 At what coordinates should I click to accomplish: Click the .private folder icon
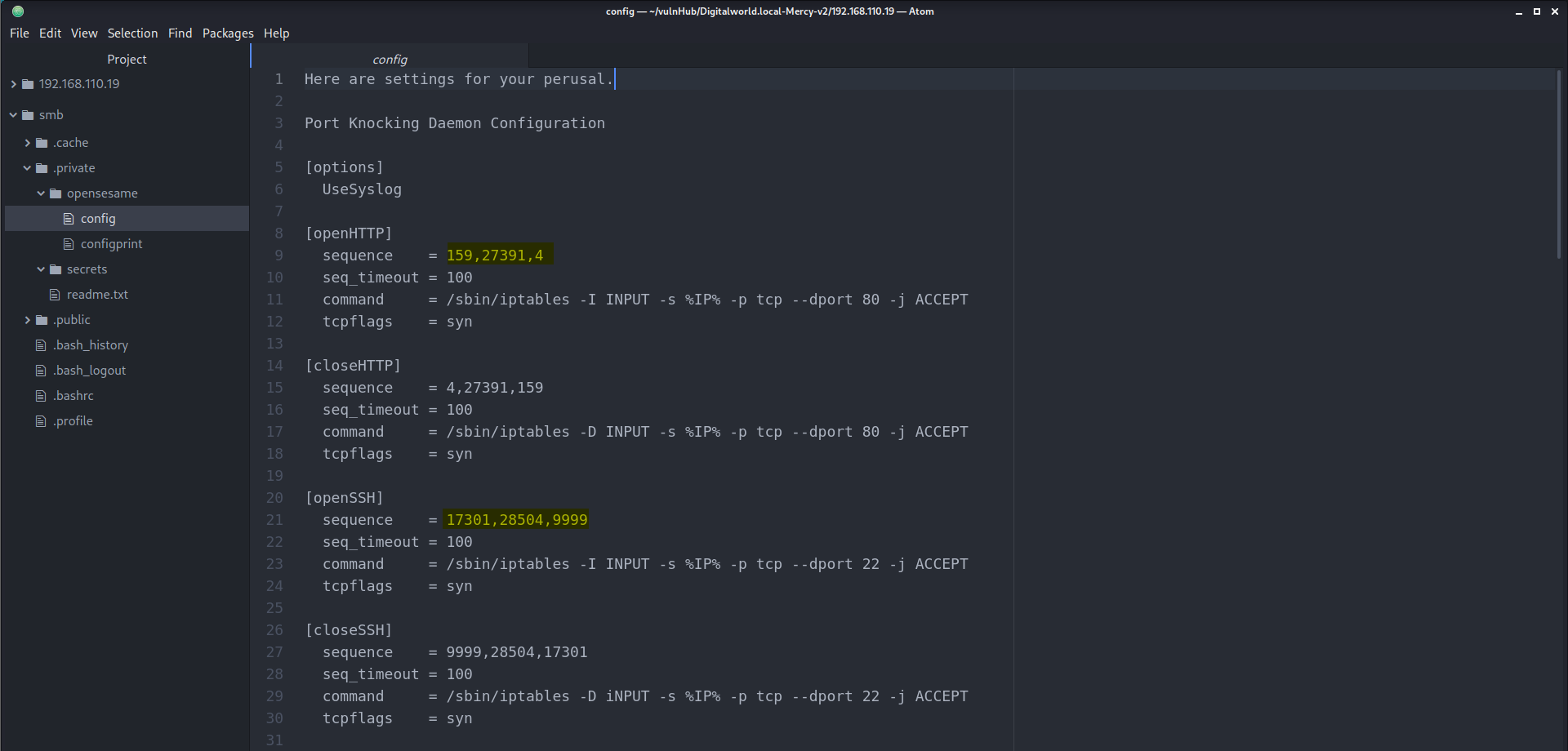coord(42,168)
